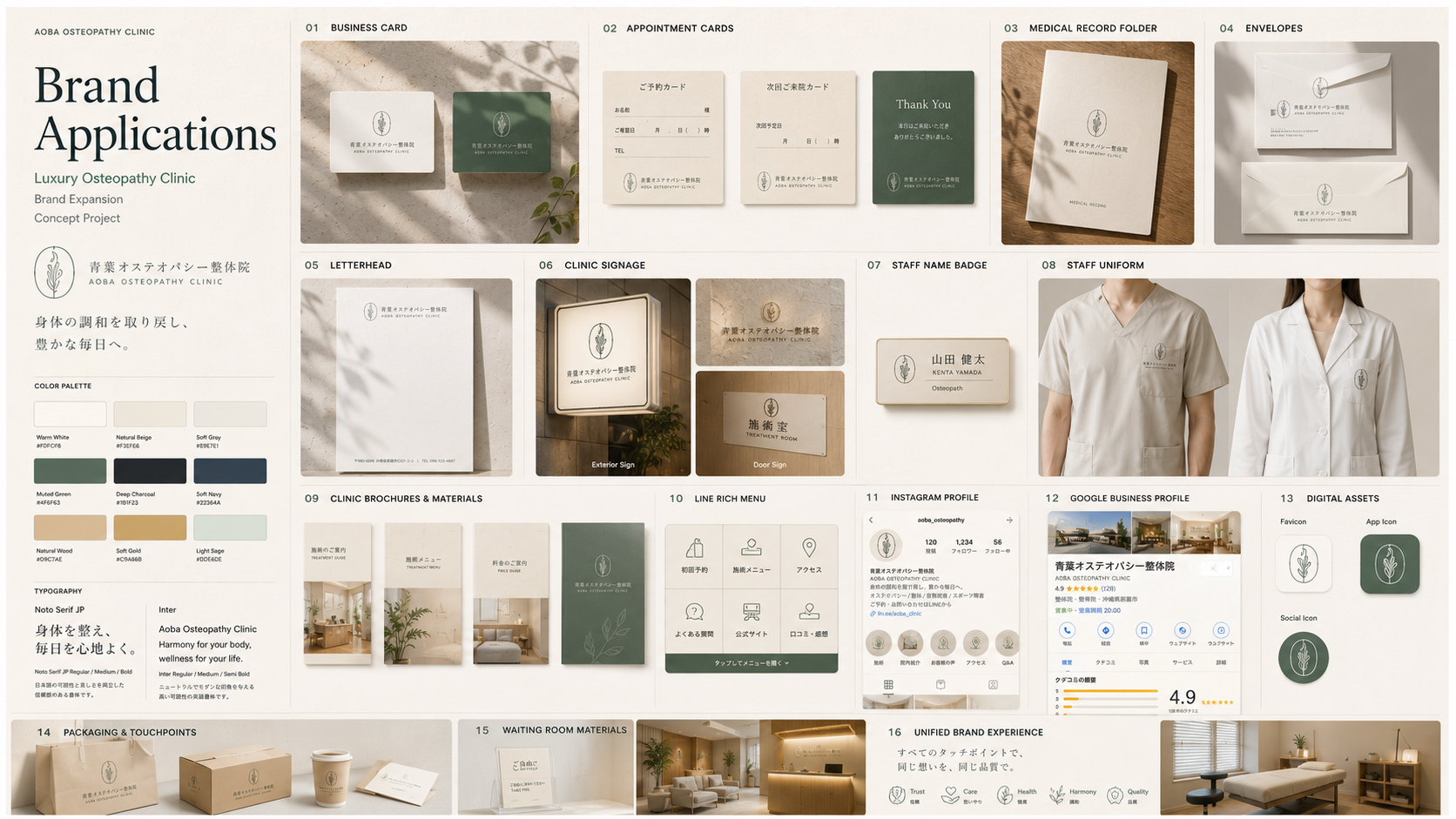The width and height of the screenshot is (1456, 819).
Task: Open the アクセス Instagram story highlight
Action: point(975,643)
